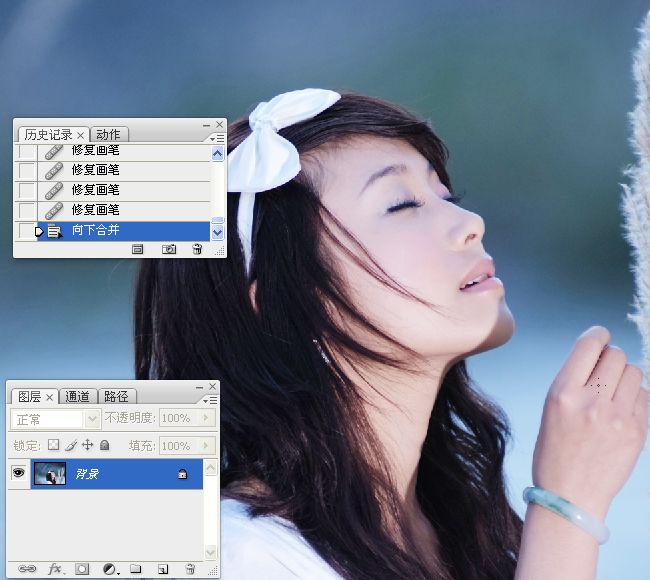This screenshot has height=580, width=650.
Task: Hide the 背景 layer with eye icon
Action: [x=19, y=474]
